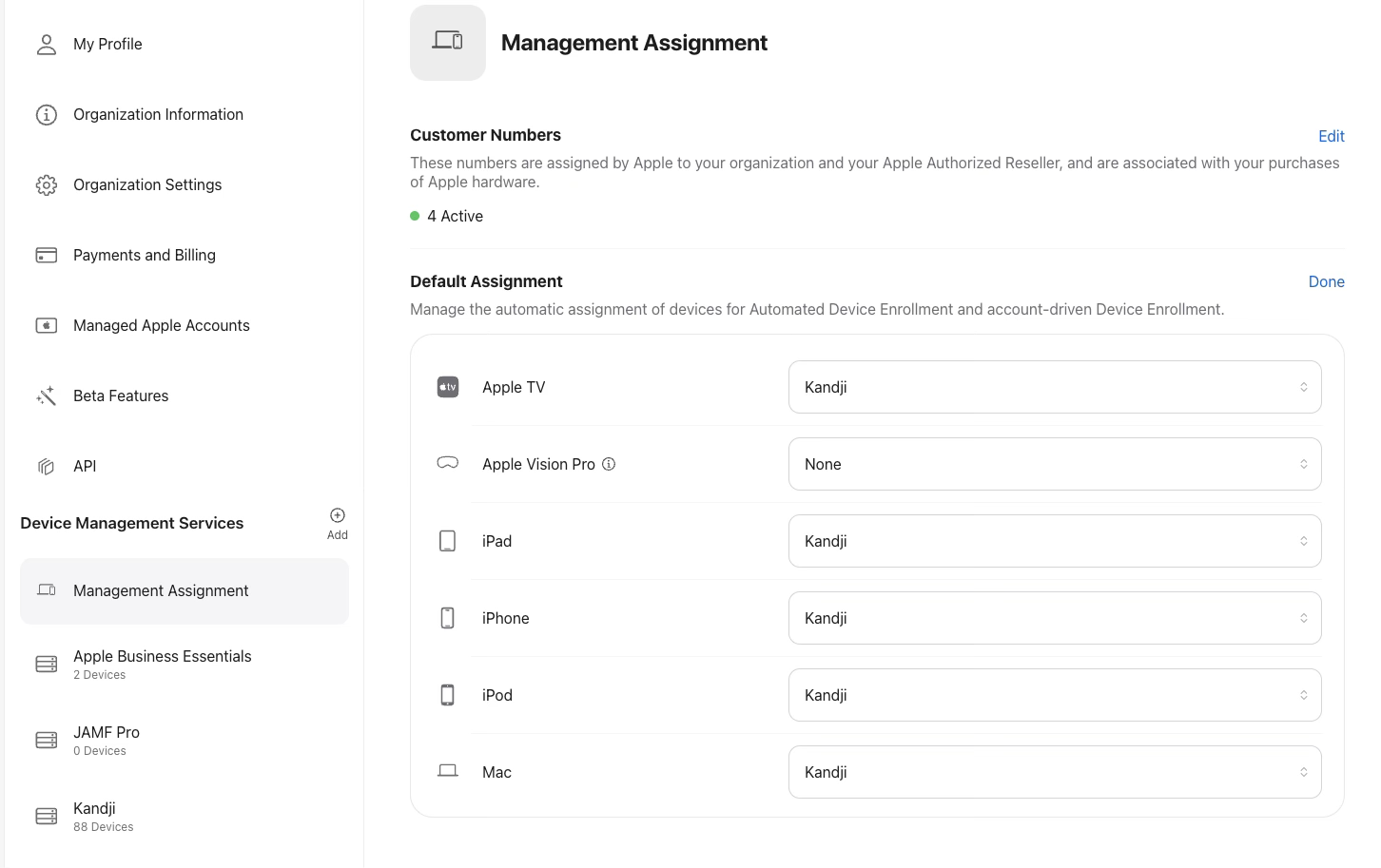Click the Default Assignment heading

click(486, 281)
